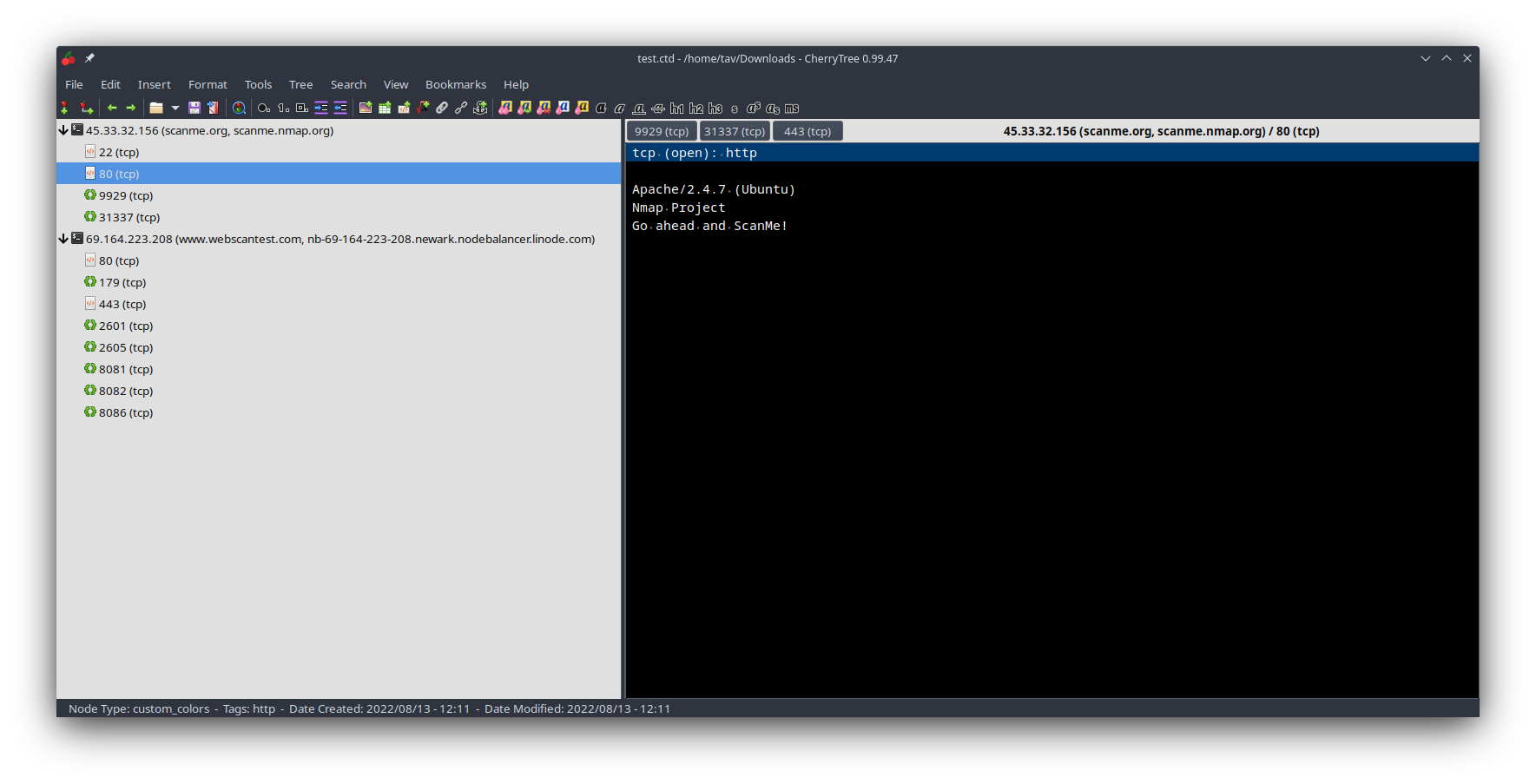Click the Export to PDF icon

[x=213, y=108]
